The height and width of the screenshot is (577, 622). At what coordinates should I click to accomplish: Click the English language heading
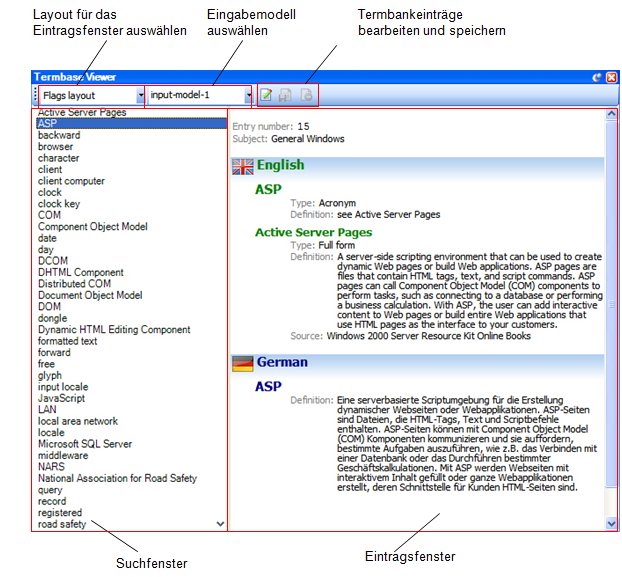[x=280, y=165]
